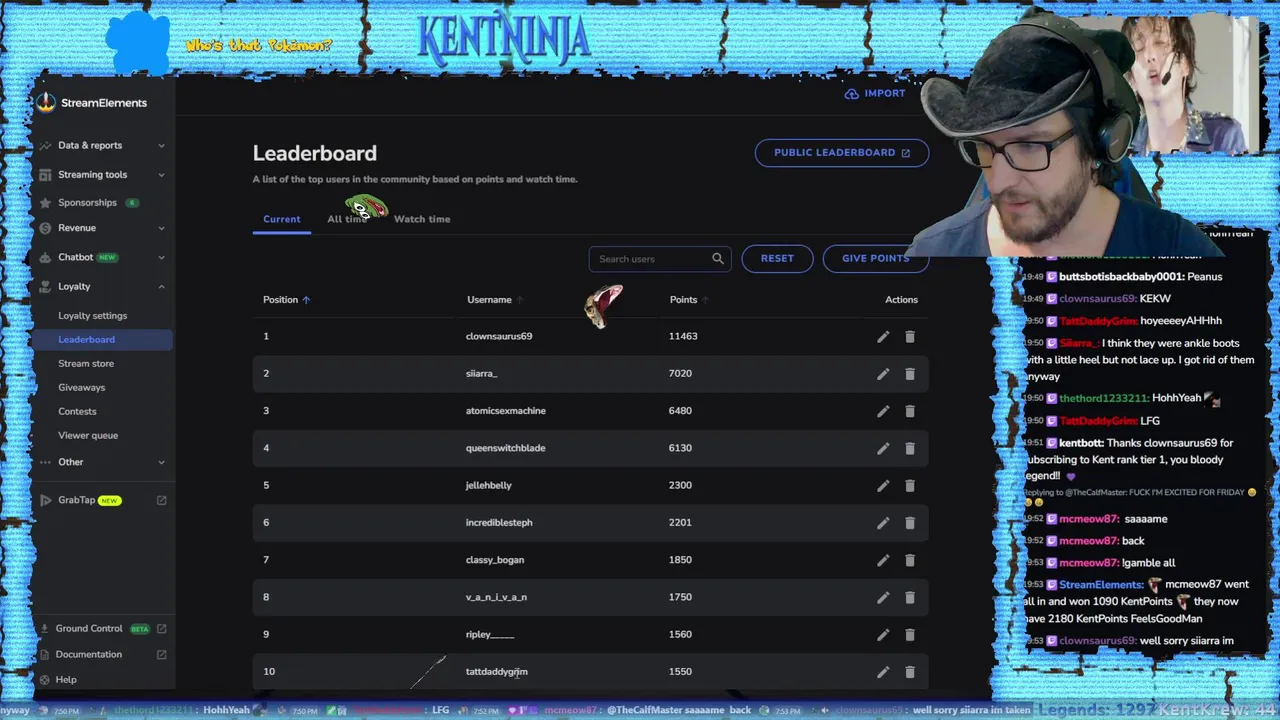The image size is (1280, 720).
Task: Expand Data & reports menu
Action: tap(102, 145)
